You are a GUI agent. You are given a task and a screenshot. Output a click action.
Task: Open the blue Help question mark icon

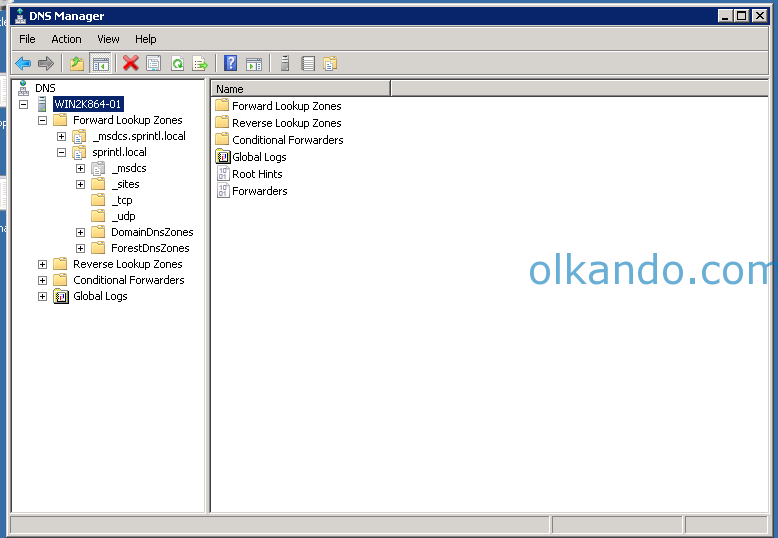pyautogui.click(x=231, y=64)
